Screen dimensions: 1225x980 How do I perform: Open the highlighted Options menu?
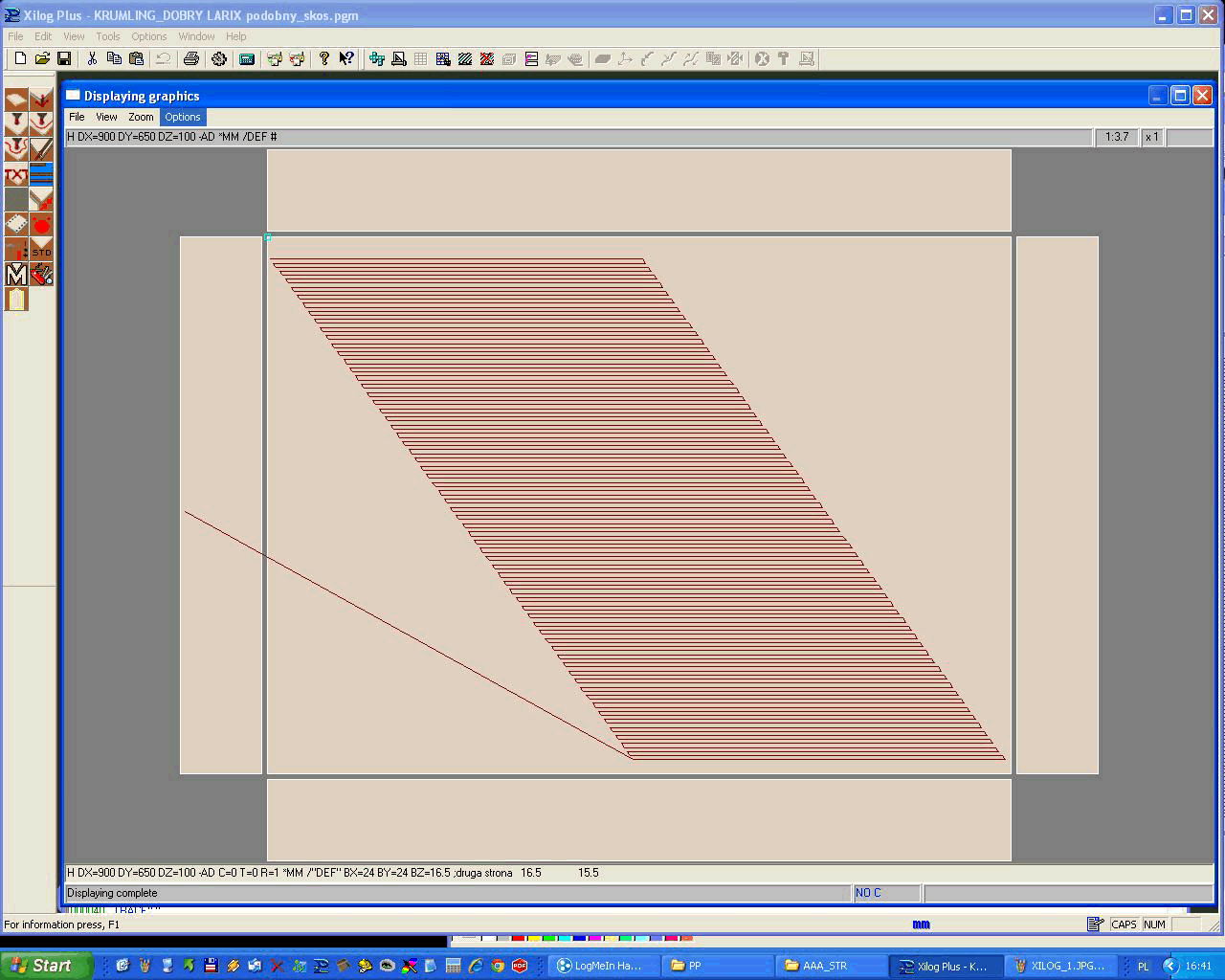click(182, 117)
